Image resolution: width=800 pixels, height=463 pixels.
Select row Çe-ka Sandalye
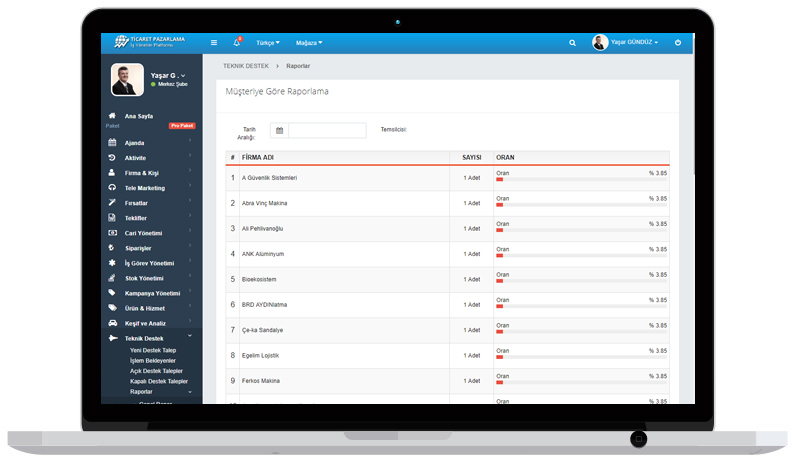pyautogui.click(x=447, y=330)
